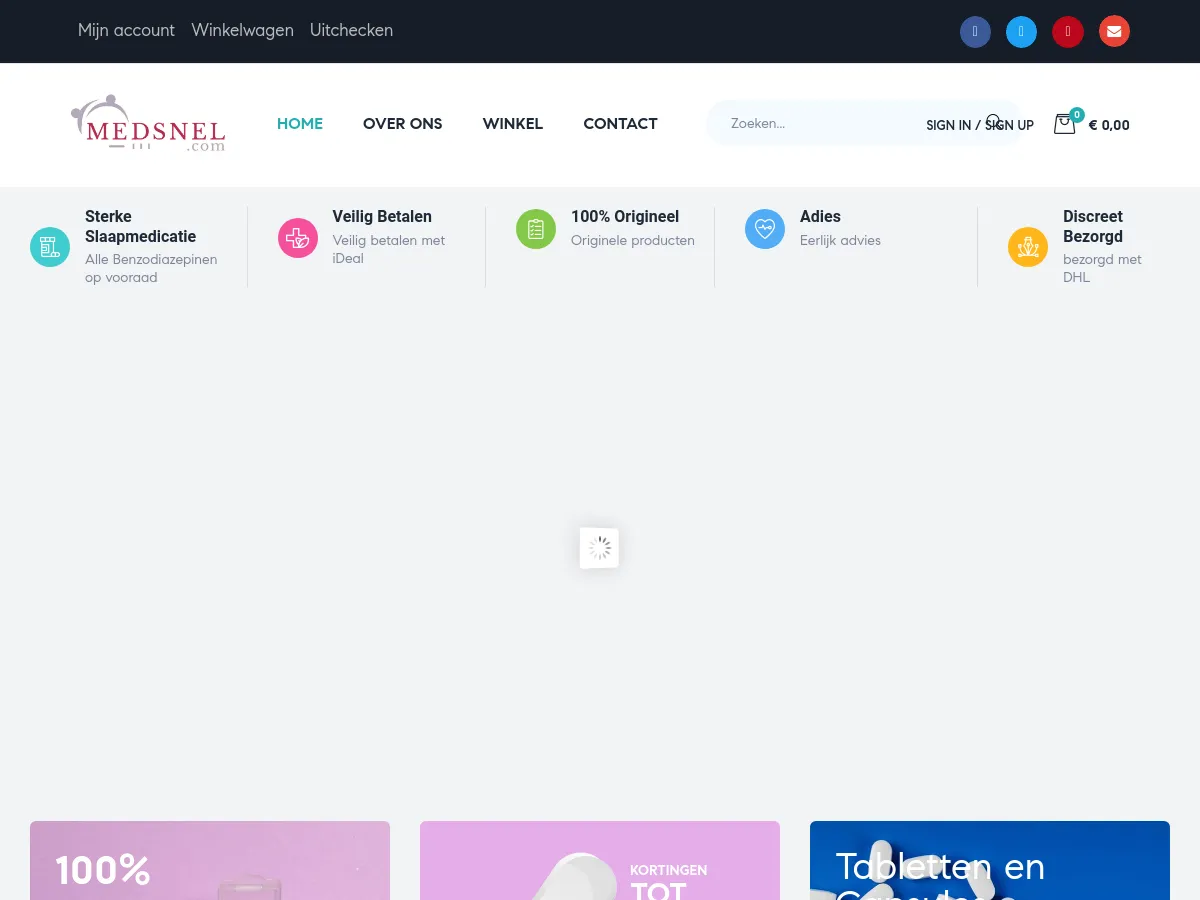Navigate to the CONTACT page
The width and height of the screenshot is (1200, 900).
click(x=620, y=123)
